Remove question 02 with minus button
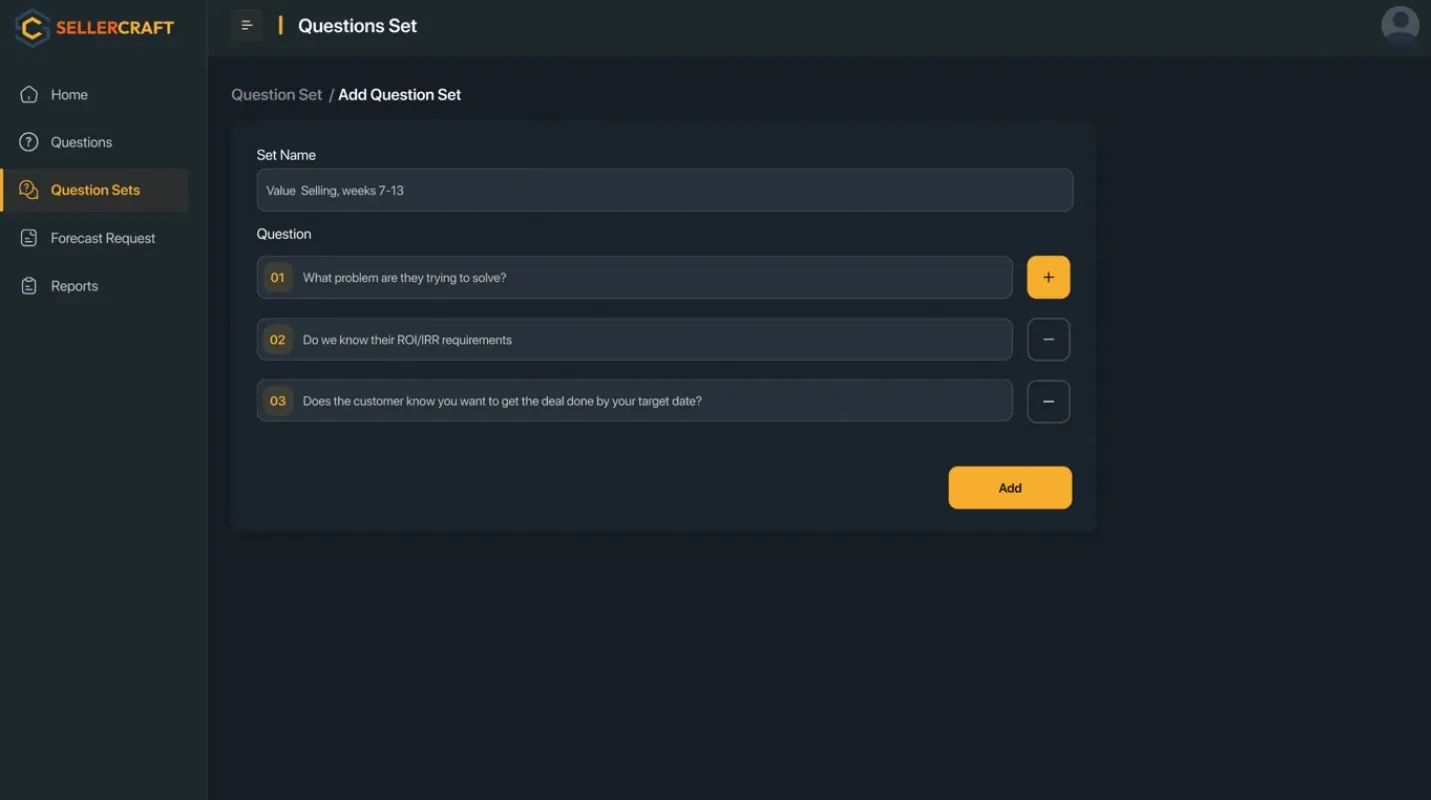 pyautogui.click(x=1048, y=340)
